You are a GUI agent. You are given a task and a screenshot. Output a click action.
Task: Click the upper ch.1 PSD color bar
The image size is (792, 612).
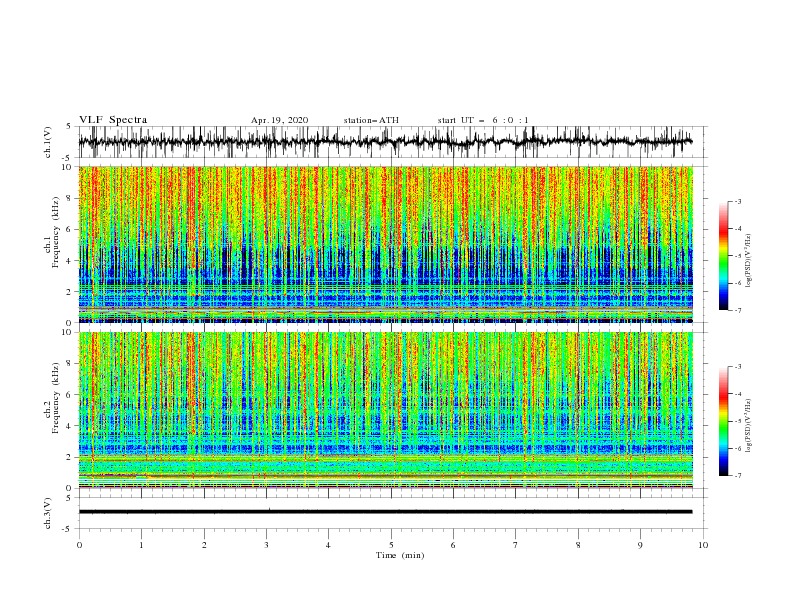724,256
